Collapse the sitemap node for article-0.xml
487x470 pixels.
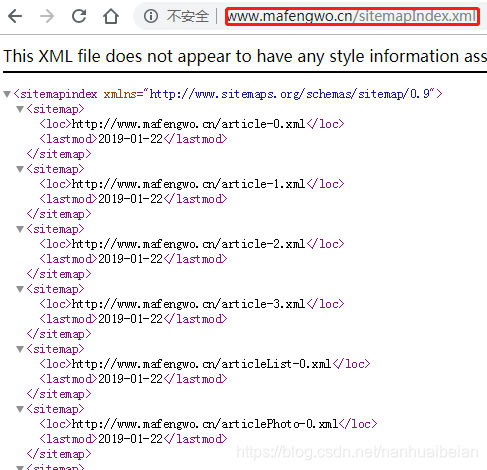coord(20,109)
